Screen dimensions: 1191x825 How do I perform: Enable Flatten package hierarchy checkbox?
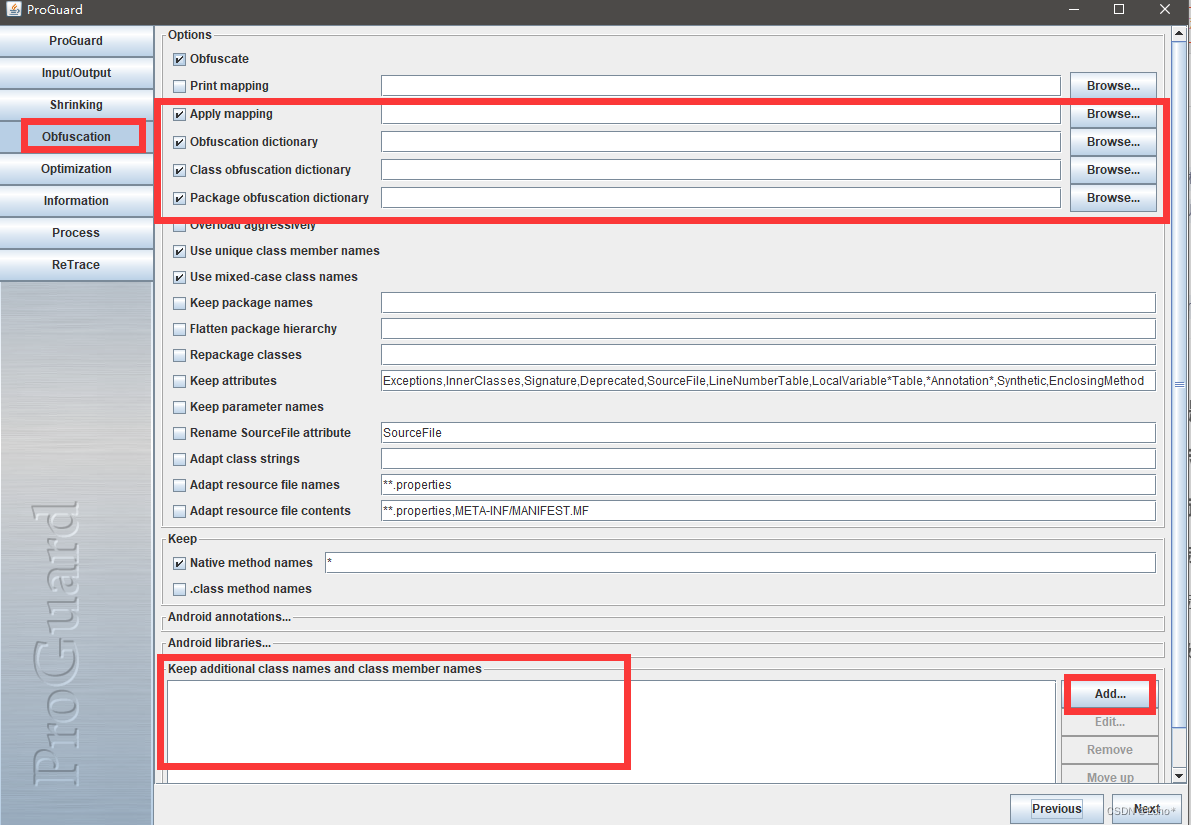tap(179, 330)
